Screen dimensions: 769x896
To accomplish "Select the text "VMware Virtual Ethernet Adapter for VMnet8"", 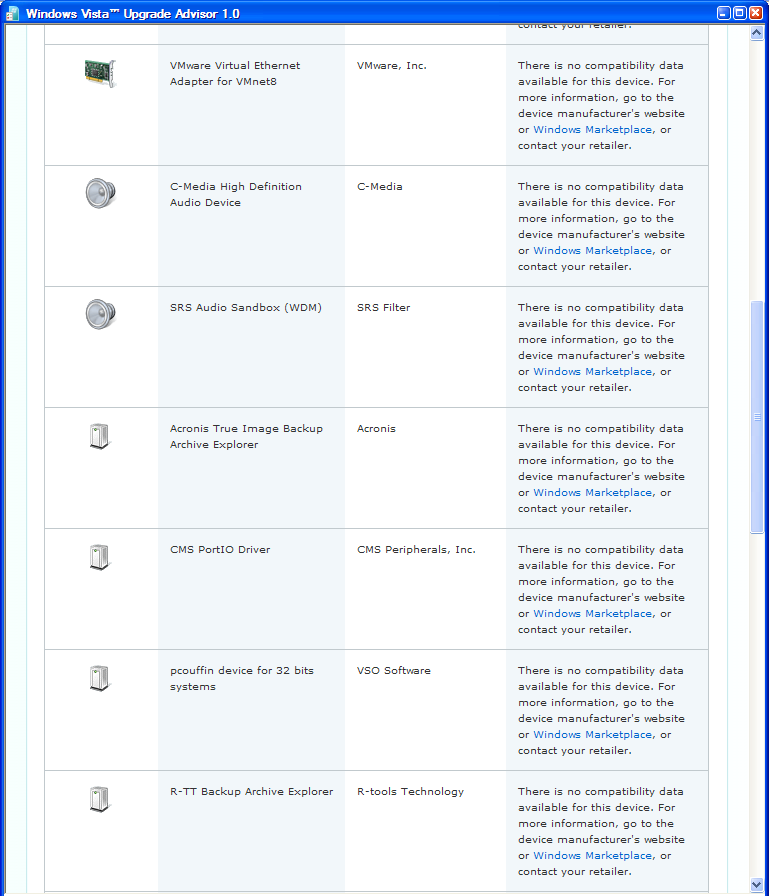I will coord(235,74).
